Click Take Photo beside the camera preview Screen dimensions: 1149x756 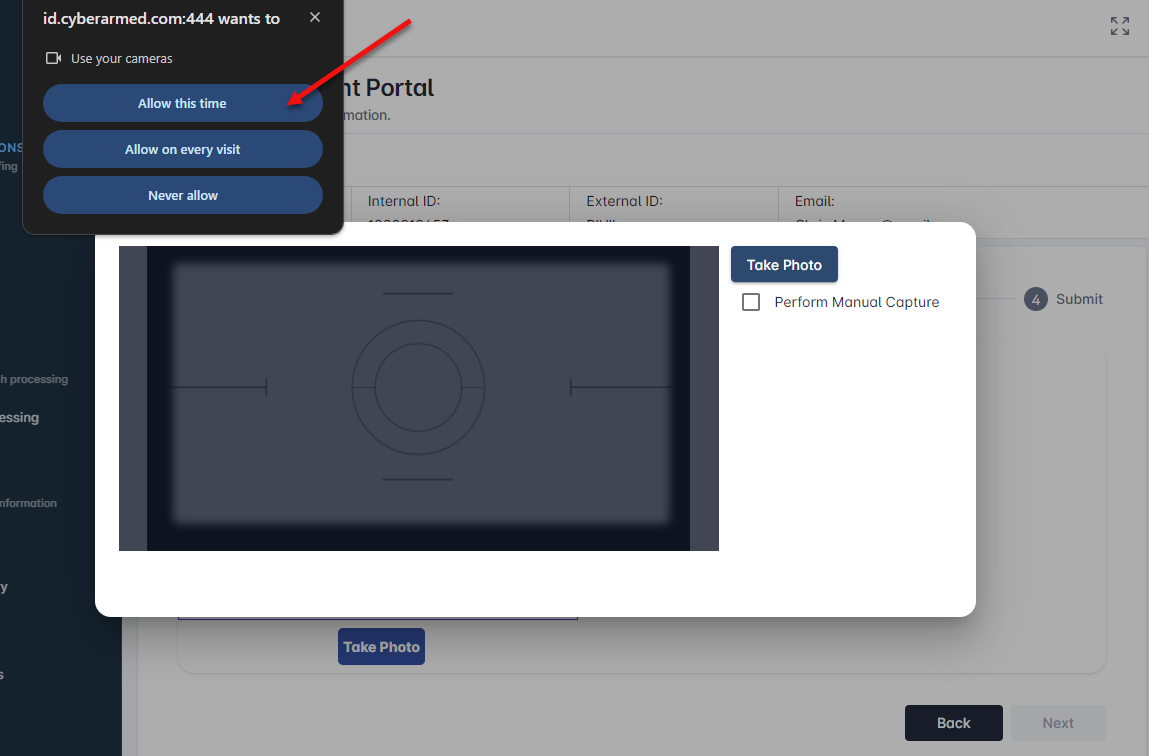(784, 265)
